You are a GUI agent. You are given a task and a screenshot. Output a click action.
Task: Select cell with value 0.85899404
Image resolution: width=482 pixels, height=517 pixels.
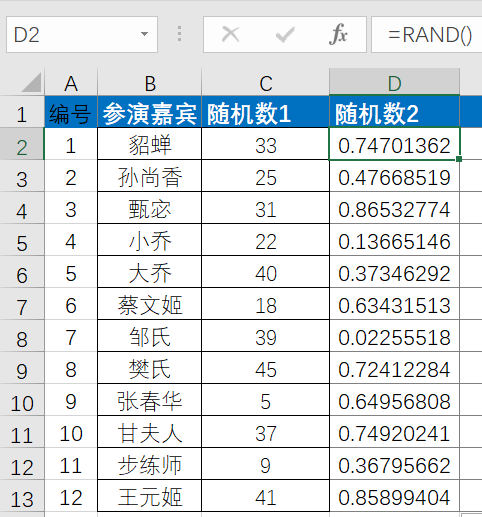[x=394, y=496]
